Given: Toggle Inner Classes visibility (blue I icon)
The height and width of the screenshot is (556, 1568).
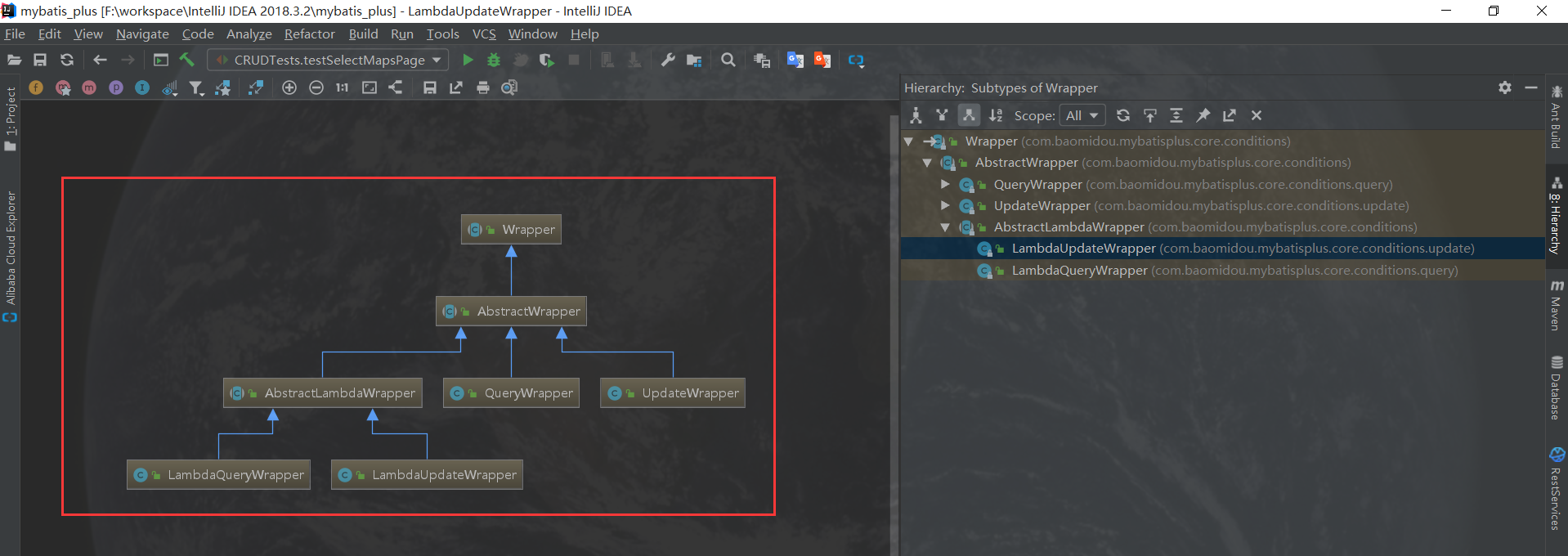Looking at the screenshot, I should 142,87.
